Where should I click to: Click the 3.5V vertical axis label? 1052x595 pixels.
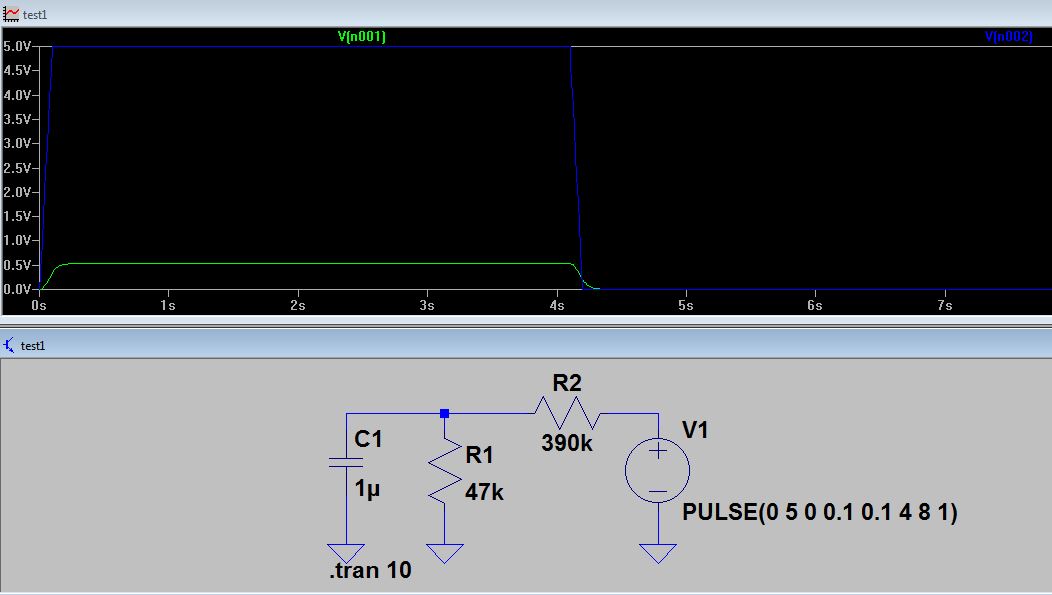pyautogui.click(x=17, y=119)
